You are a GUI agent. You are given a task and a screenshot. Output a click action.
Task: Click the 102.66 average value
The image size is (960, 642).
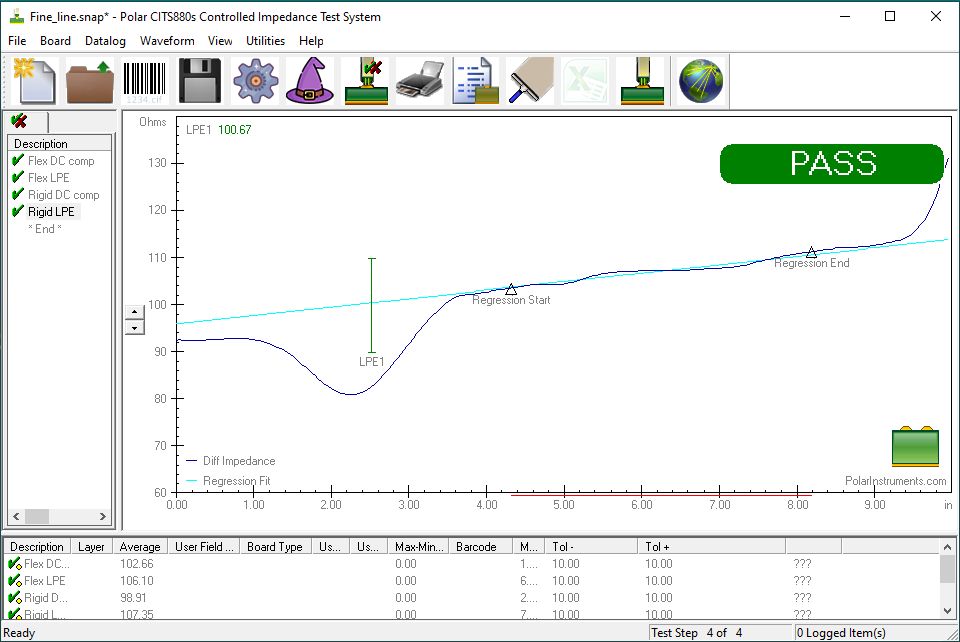(x=137, y=564)
